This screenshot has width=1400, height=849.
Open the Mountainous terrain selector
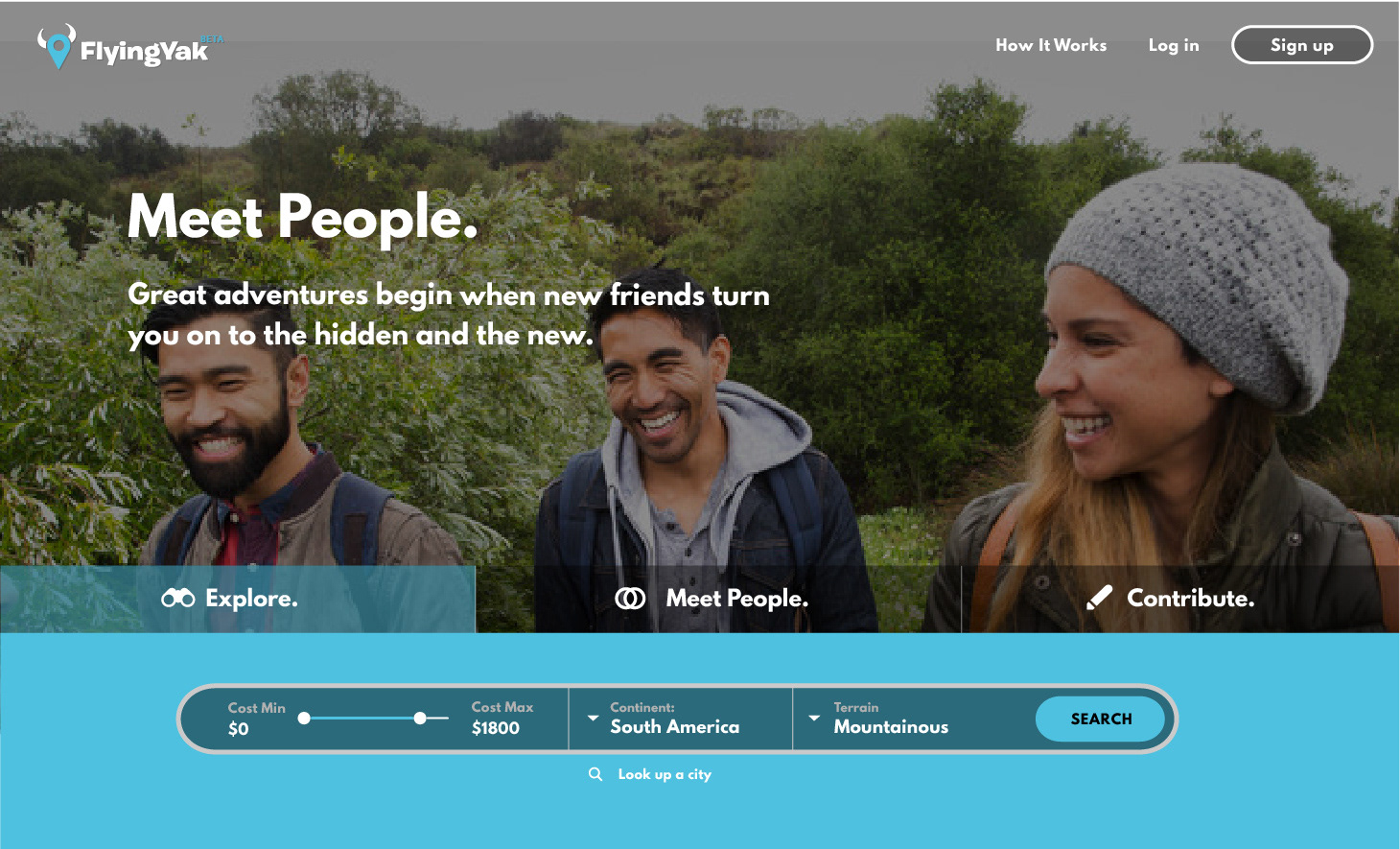pyautogui.click(x=891, y=726)
